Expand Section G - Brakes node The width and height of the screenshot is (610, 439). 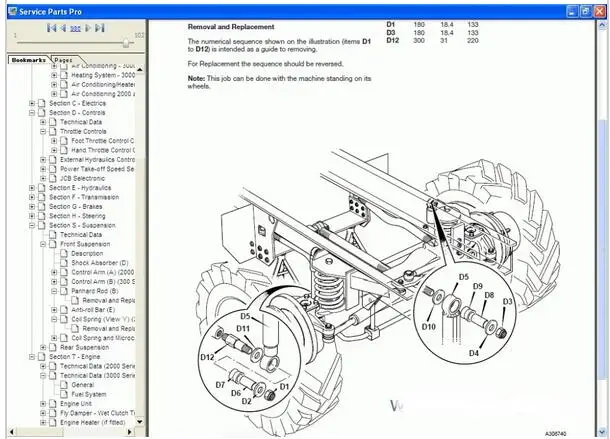click(32, 207)
